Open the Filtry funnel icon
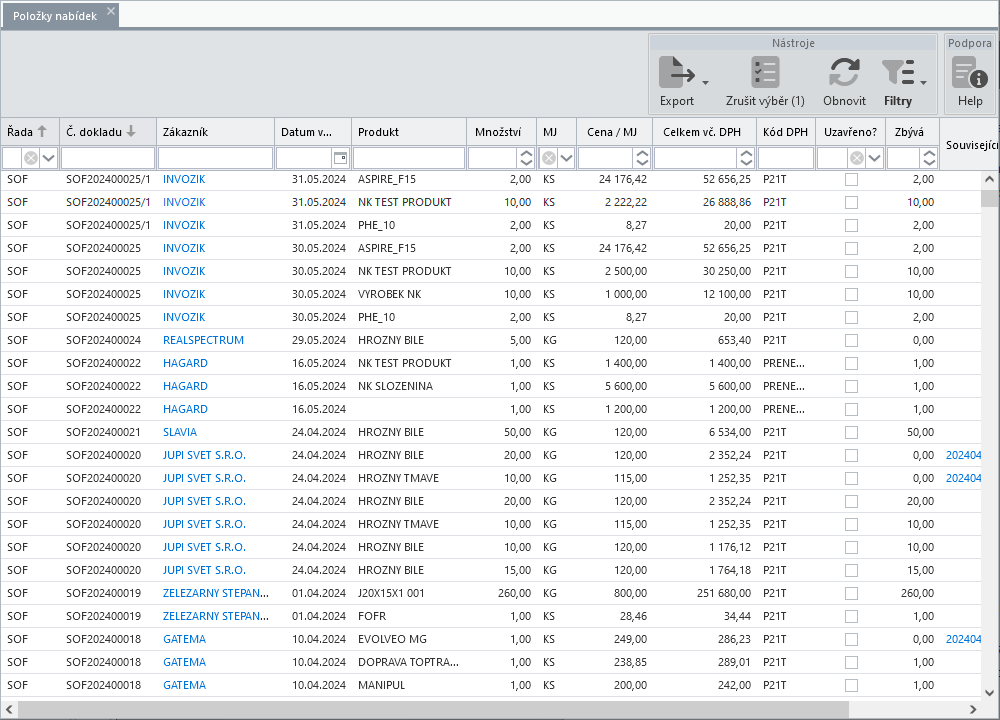1000x720 pixels. pos(898,72)
